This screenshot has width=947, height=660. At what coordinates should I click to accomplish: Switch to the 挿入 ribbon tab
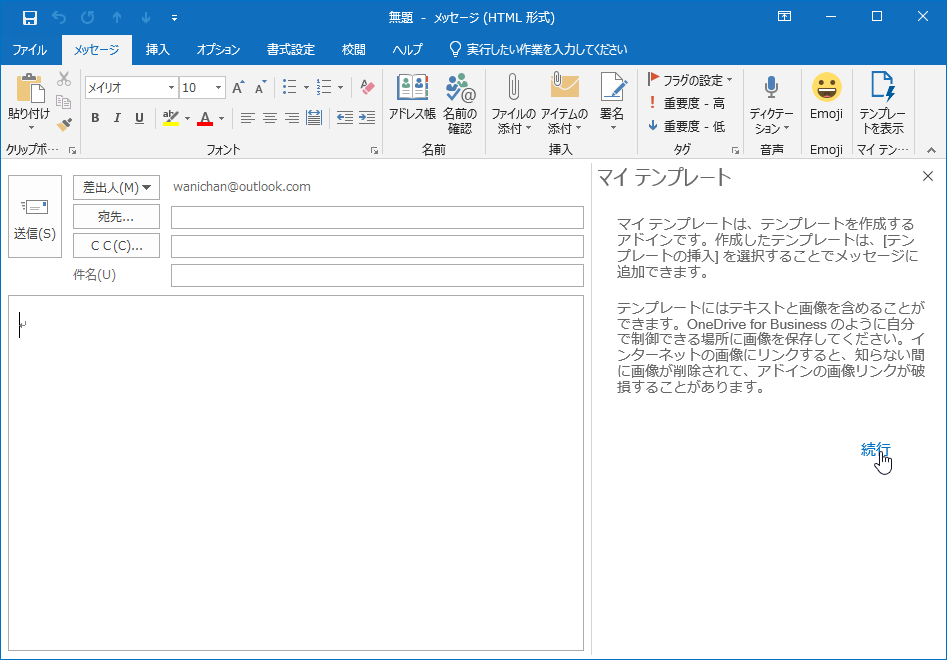point(158,50)
